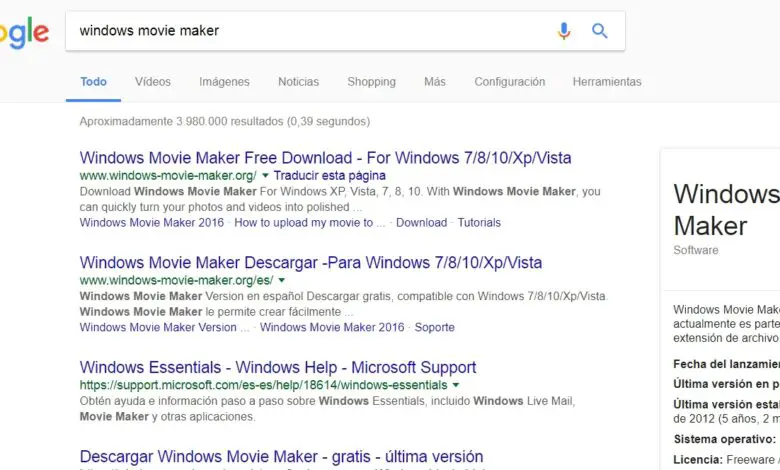Open the Shopping tab

pyautogui.click(x=372, y=82)
